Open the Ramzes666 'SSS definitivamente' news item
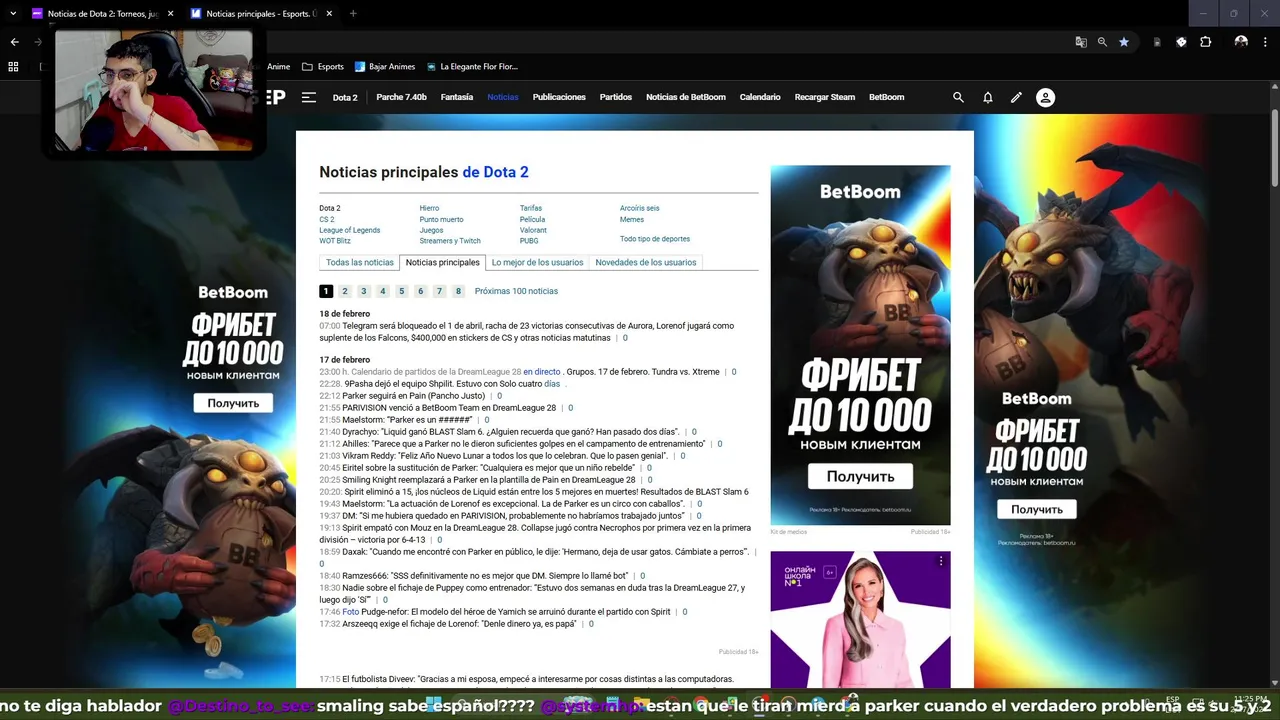 (x=484, y=576)
